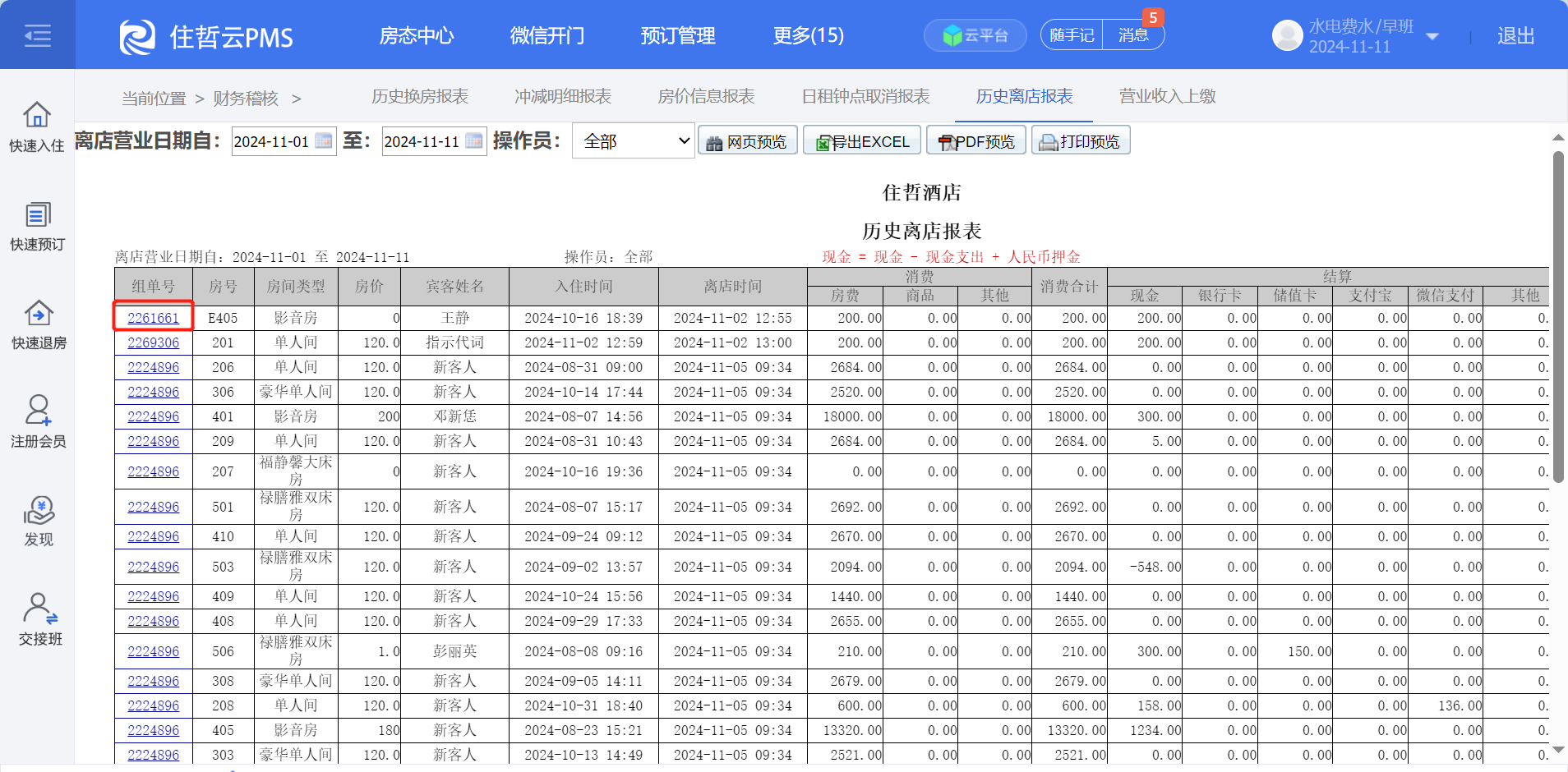Click the 指示代词 guest name cell
Screen dimensions: 1568x772
click(x=455, y=342)
